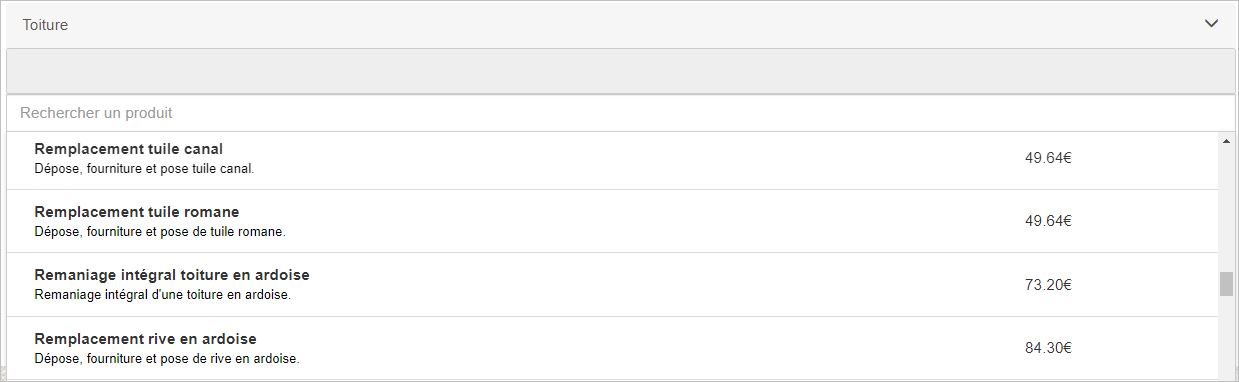This screenshot has width=1239, height=382.
Task: Select Remplacement tuile romane product
Action: click(612, 221)
